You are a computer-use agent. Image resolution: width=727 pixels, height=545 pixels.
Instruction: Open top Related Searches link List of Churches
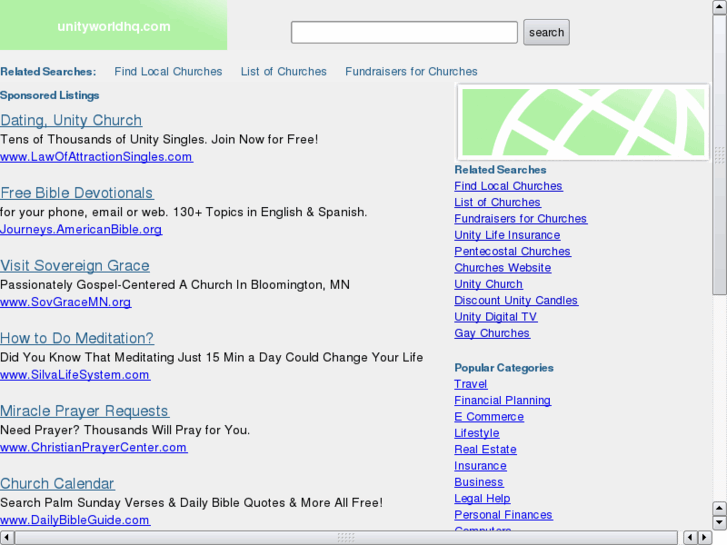(x=284, y=71)
